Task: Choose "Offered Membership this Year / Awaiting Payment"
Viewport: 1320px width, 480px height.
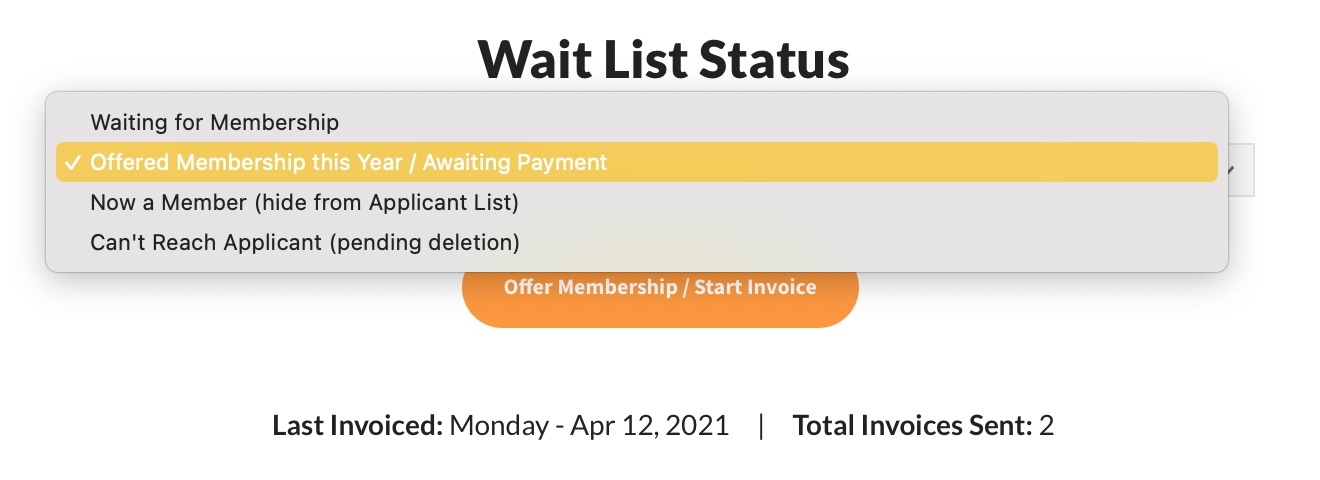Action: 348,162
